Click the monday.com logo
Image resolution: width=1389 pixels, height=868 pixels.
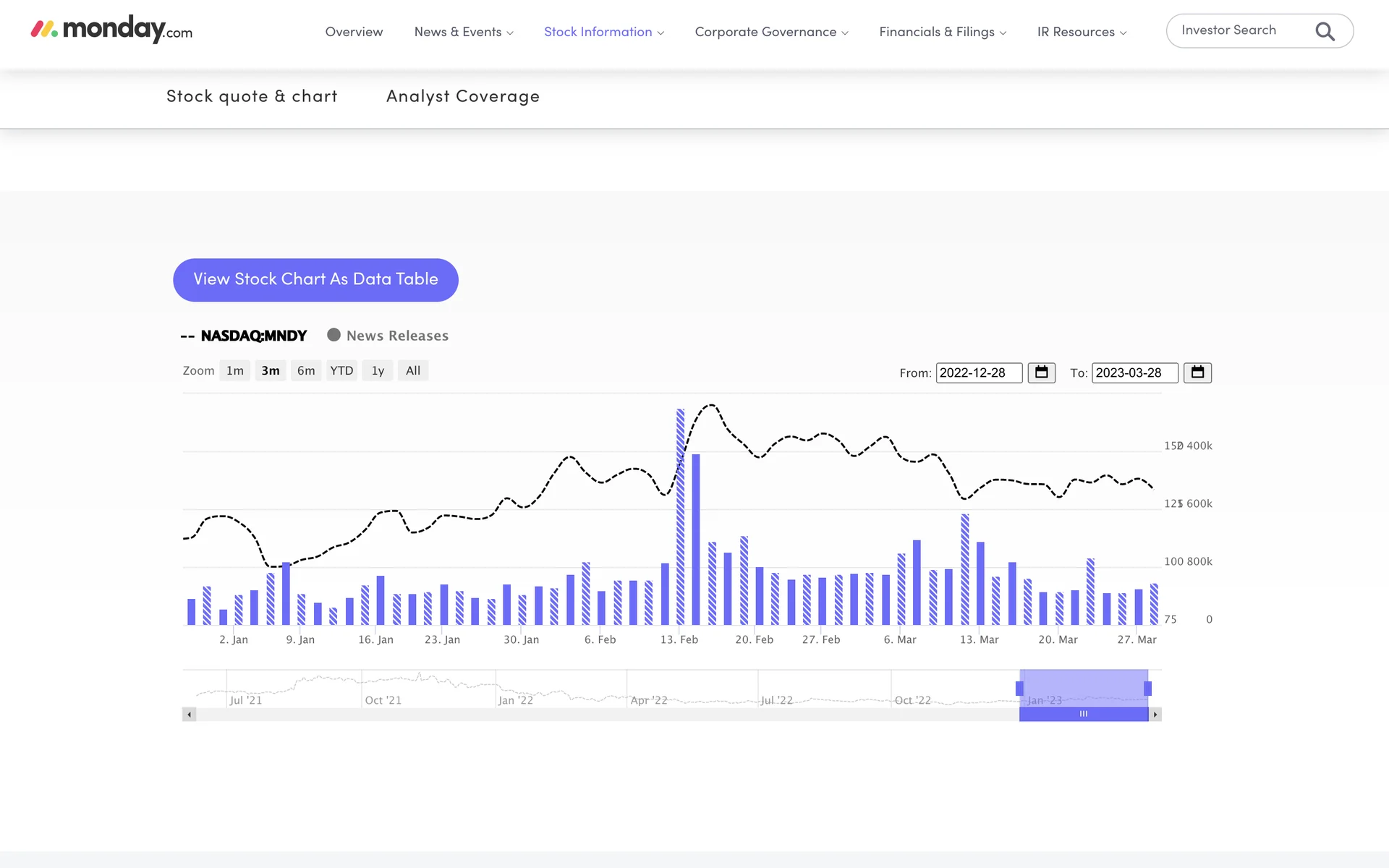[x=111, y=30]
